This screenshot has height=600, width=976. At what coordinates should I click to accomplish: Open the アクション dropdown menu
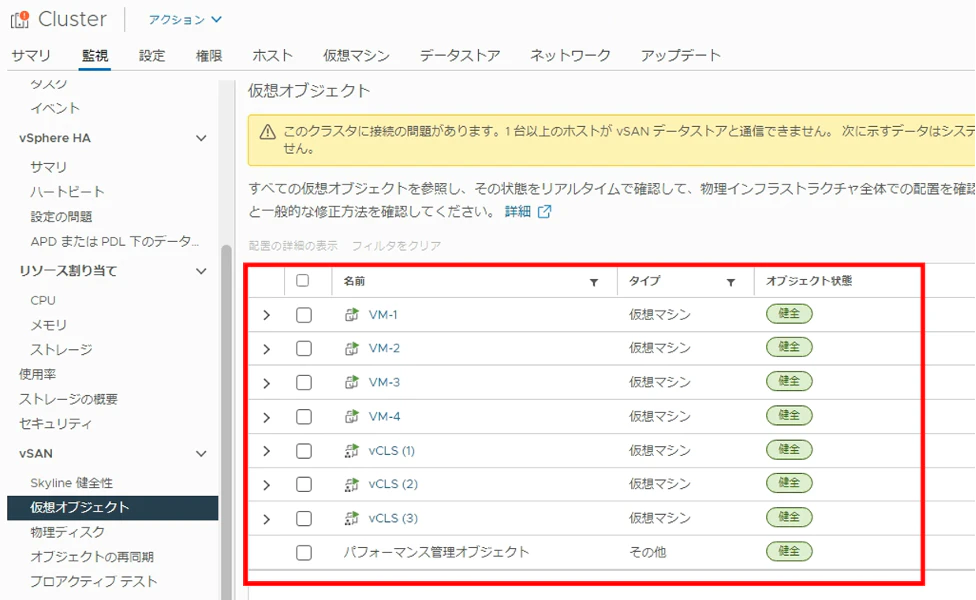(x=185, y=20)
